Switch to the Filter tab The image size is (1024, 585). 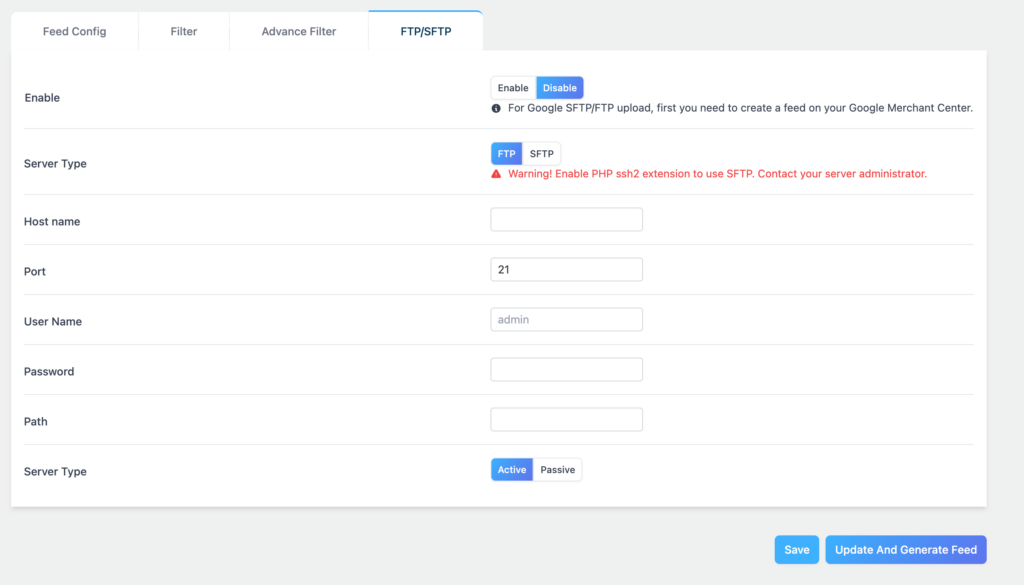(184, 32)
